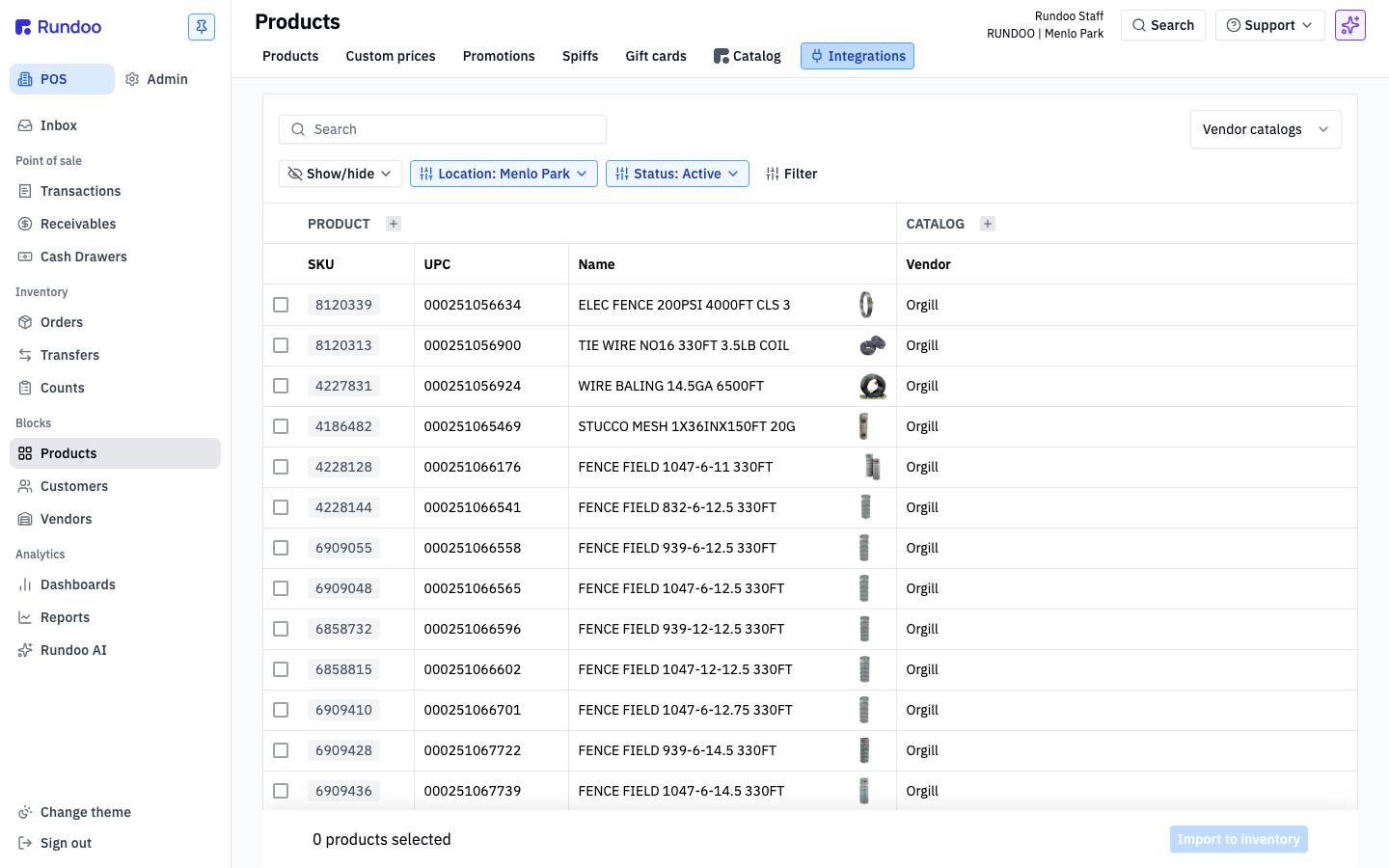1389x868 pixels.
Task: Tick checkbox for STUCCO MESH row
Action: 281,426
